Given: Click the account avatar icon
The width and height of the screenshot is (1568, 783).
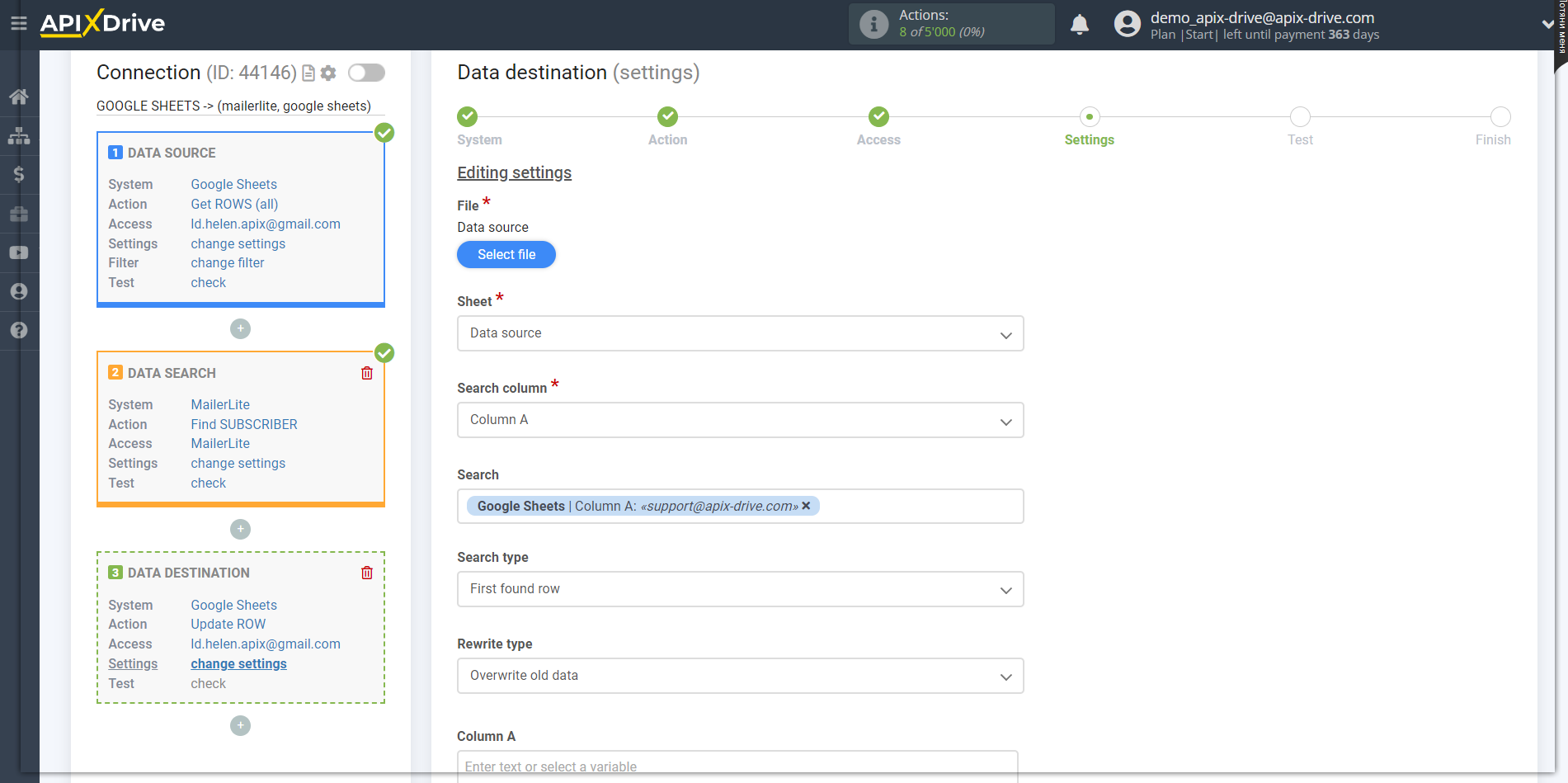Looking at the screenshot, I should pyautogui.click(x=1127, y=24).
